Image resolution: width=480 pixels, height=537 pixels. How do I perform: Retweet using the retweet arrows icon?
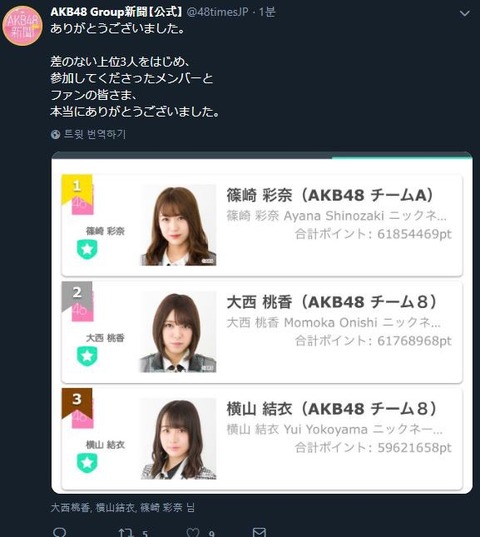pyautogui.click(x=126, y=532)
